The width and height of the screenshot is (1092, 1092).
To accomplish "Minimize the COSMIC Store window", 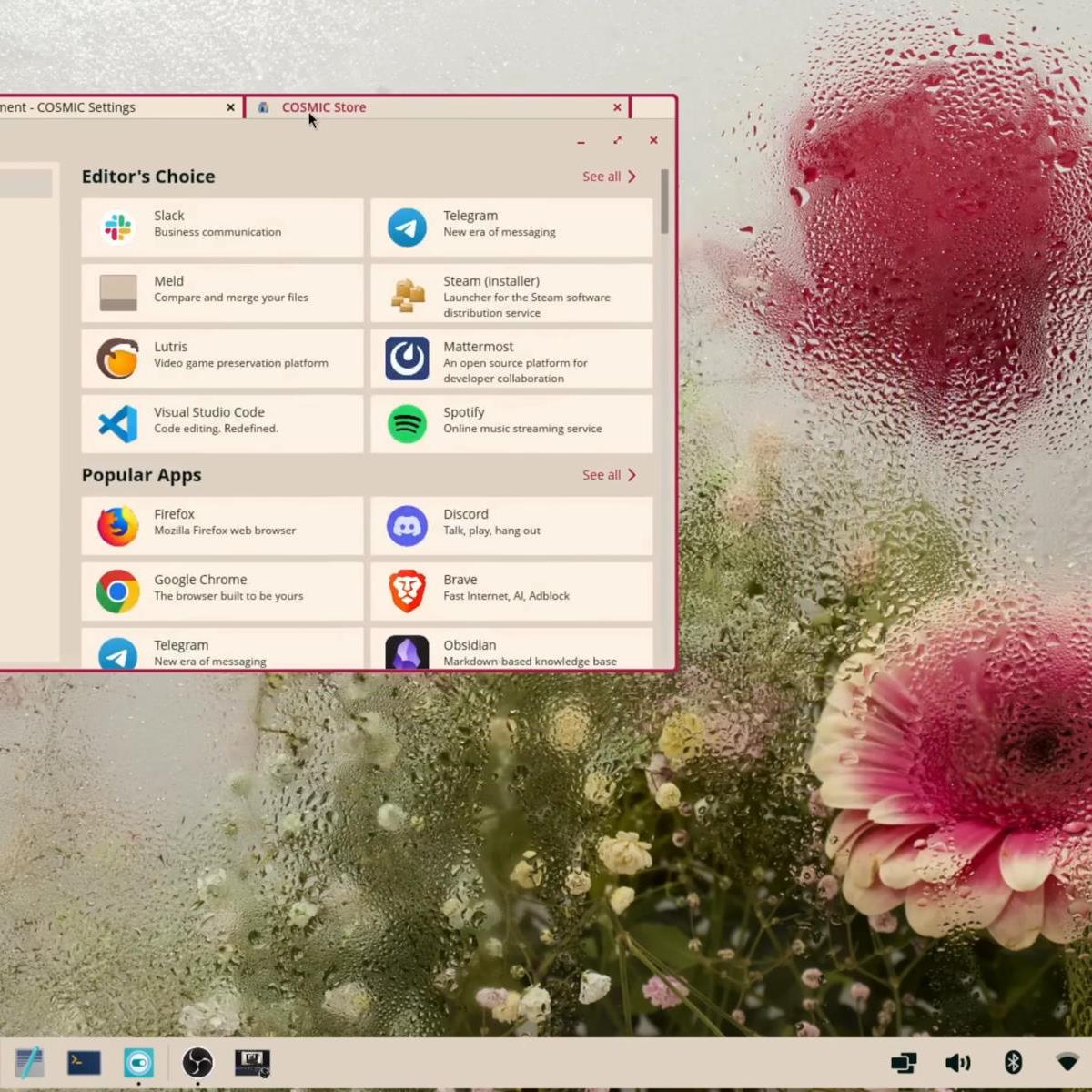I will point(581,141).
